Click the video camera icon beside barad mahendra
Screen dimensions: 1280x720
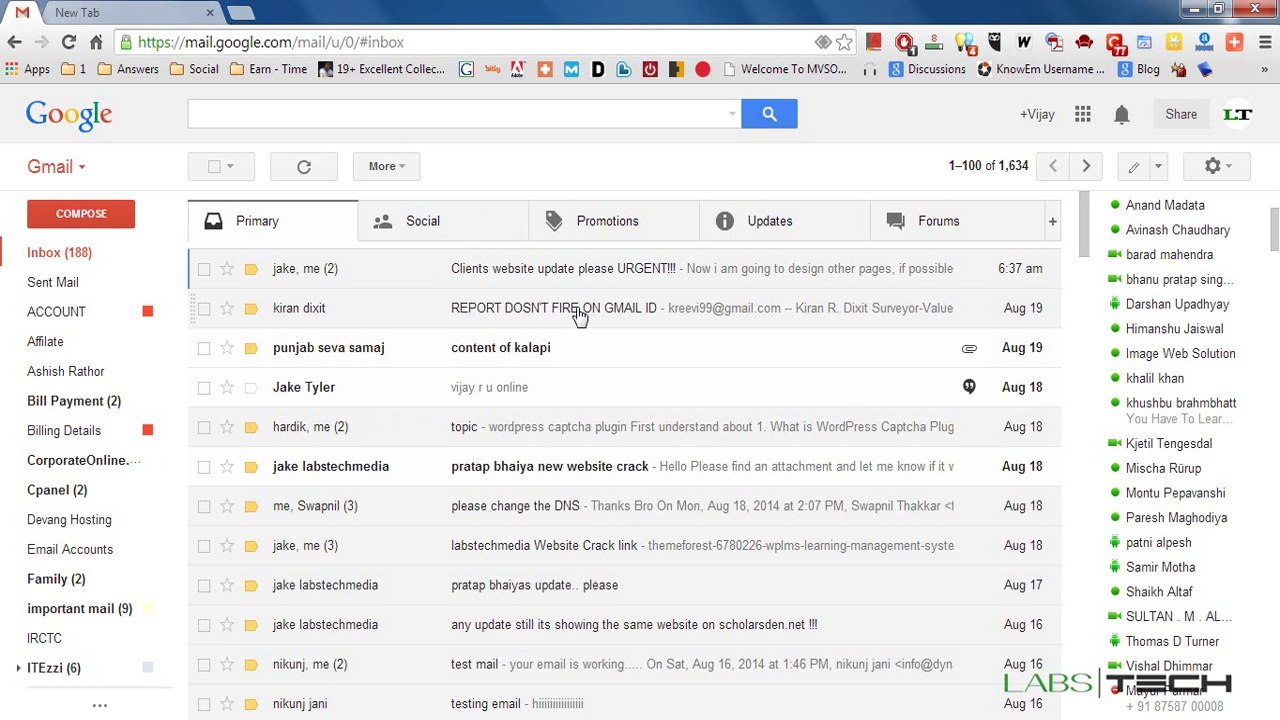tap(1115, 255)
